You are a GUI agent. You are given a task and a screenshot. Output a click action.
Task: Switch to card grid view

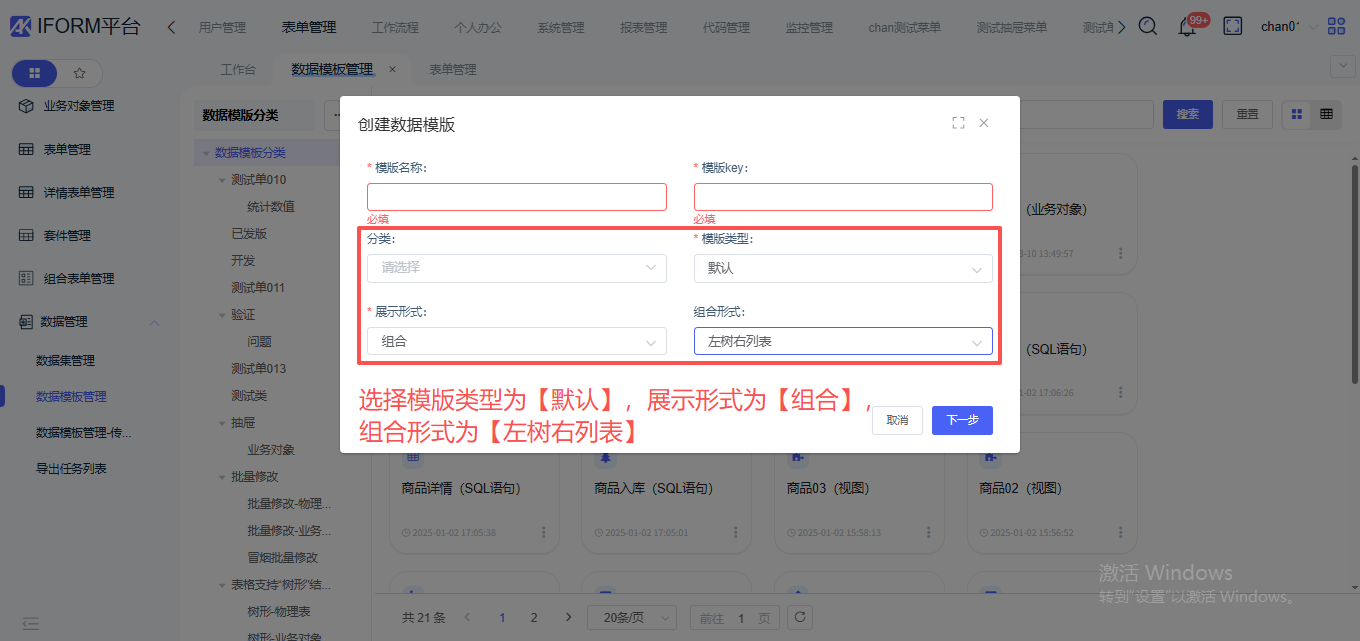1297,114
